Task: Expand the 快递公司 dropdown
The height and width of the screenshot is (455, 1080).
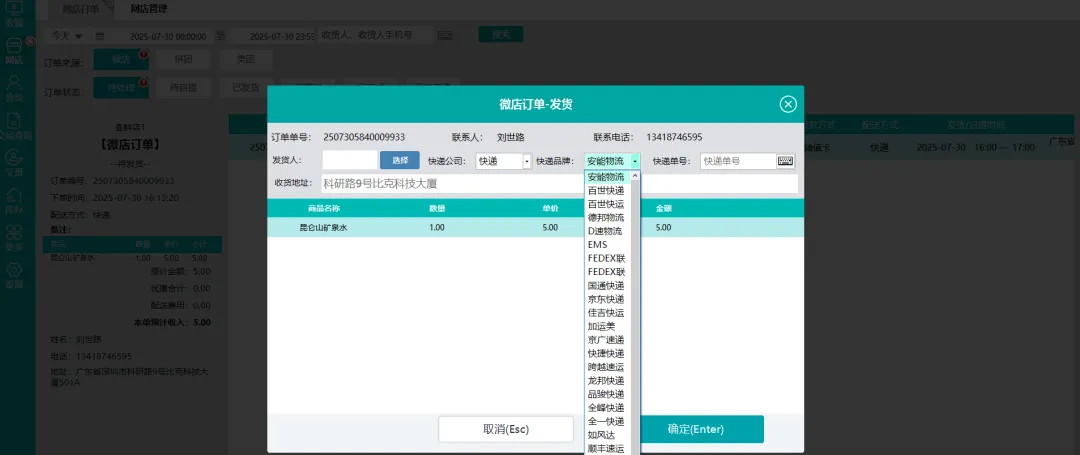Action: 527,161
